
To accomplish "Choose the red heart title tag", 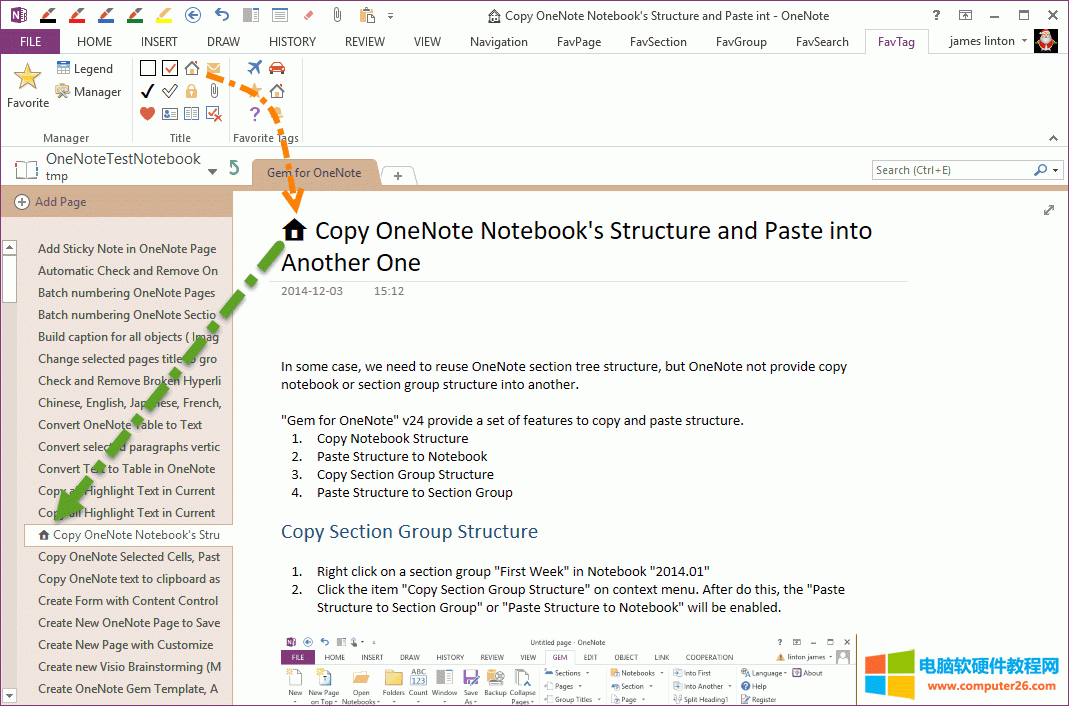I will [147, 114].
